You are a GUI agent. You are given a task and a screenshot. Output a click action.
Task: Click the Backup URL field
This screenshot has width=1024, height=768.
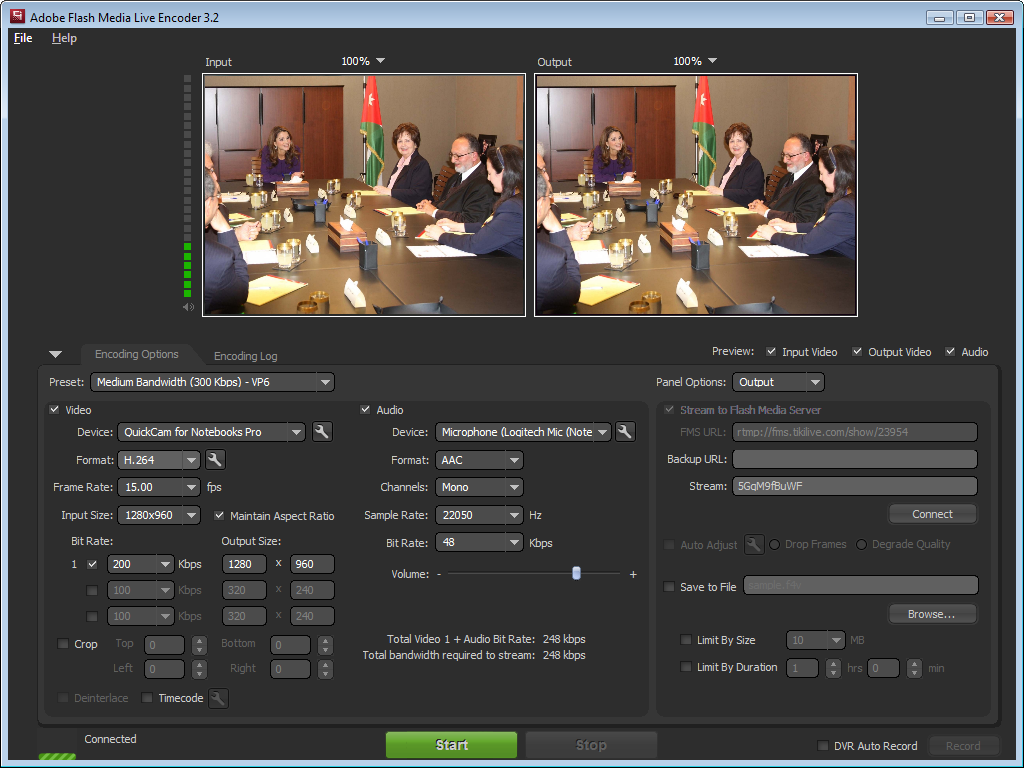click(x=855, y=459)
